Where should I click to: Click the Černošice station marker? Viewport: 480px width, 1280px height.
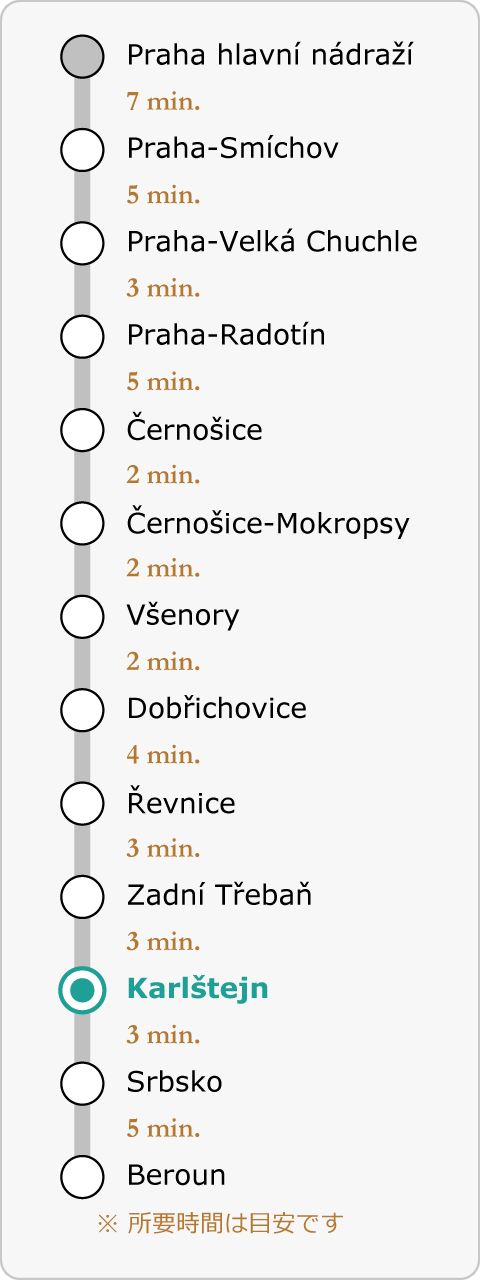click(82, 430)
